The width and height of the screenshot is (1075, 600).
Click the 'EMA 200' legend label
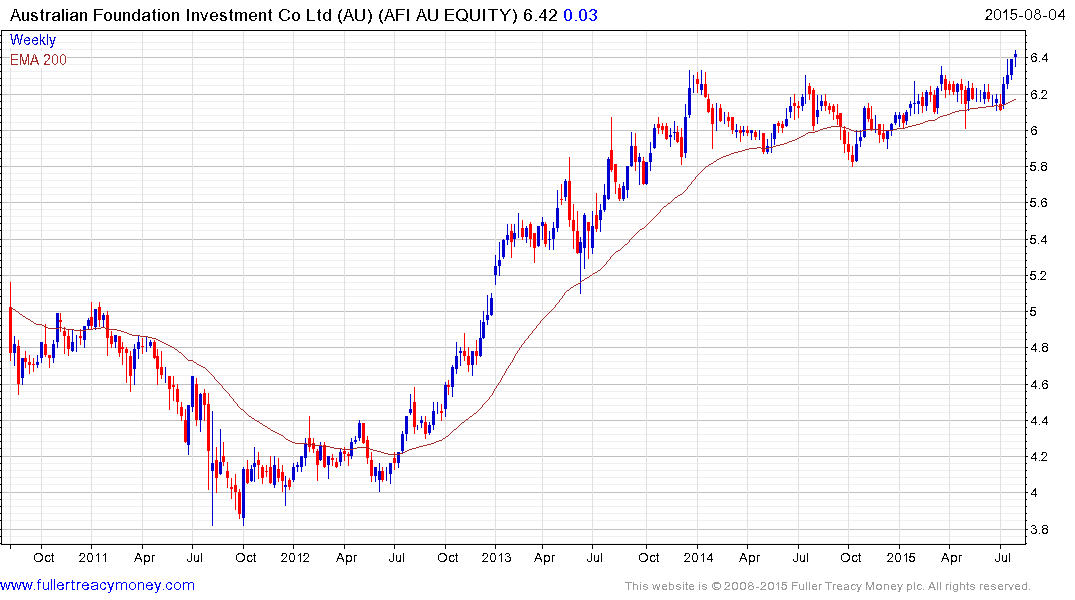point(38,60)
